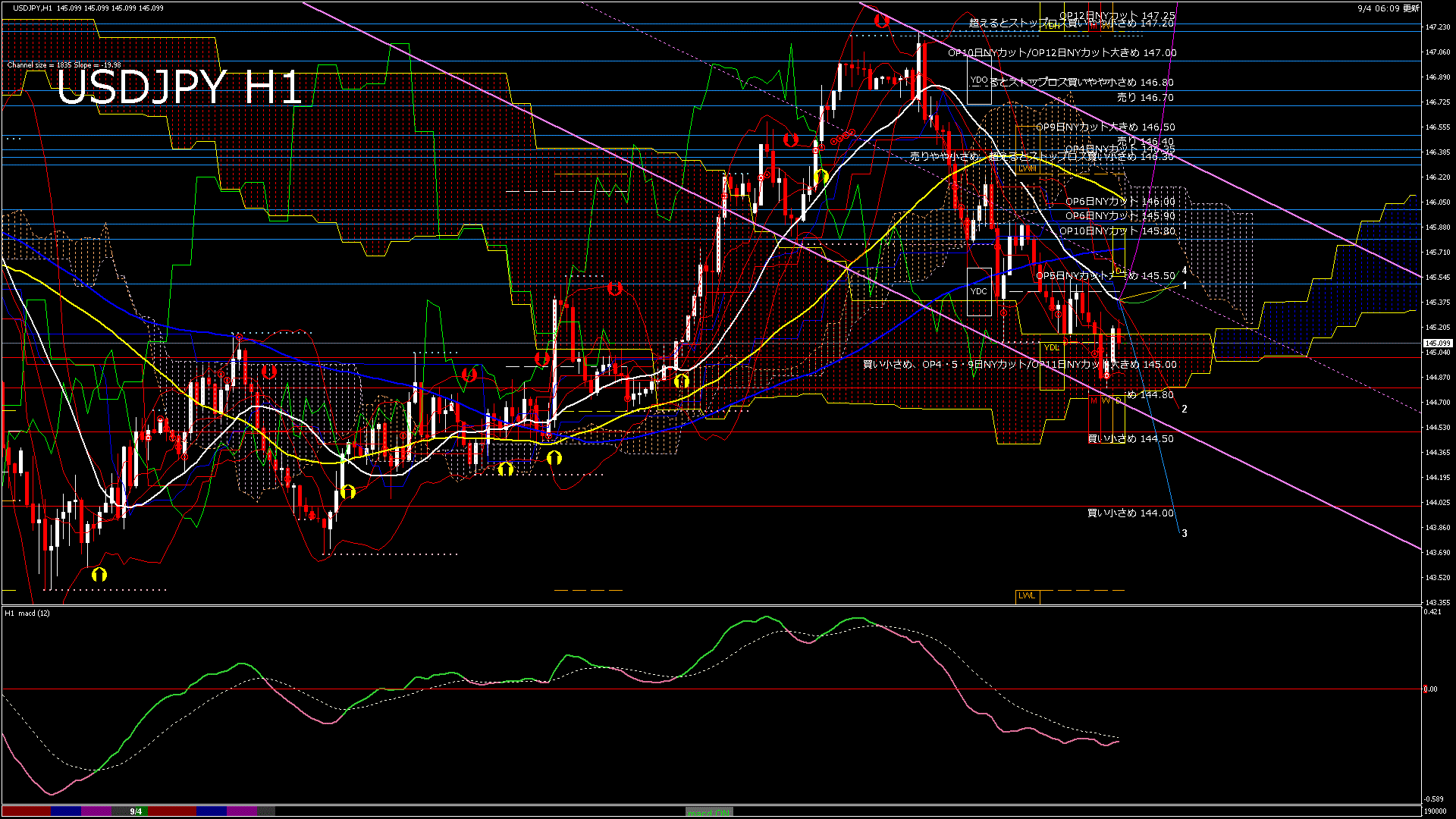Click the 9/4 date label in session bar
1456x819 pixels.
[x=136, y=811]
